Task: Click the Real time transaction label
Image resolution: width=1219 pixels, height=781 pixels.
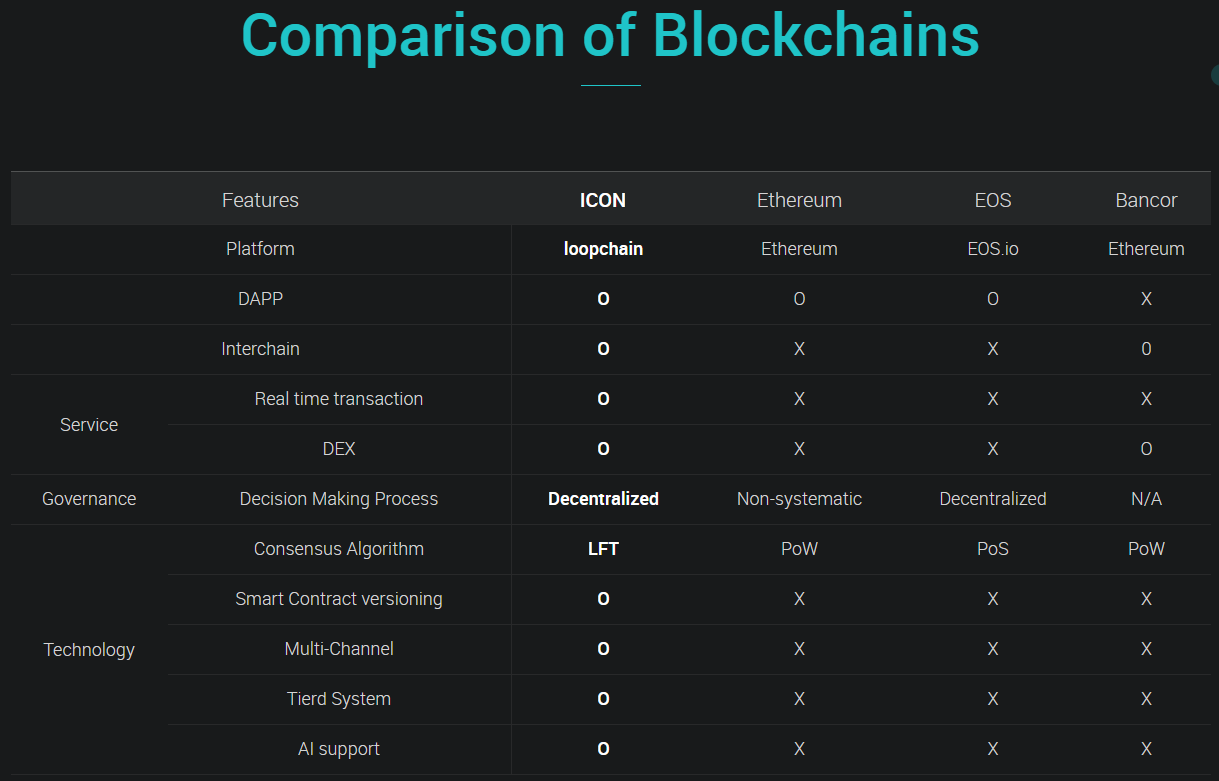Action: 338,399
